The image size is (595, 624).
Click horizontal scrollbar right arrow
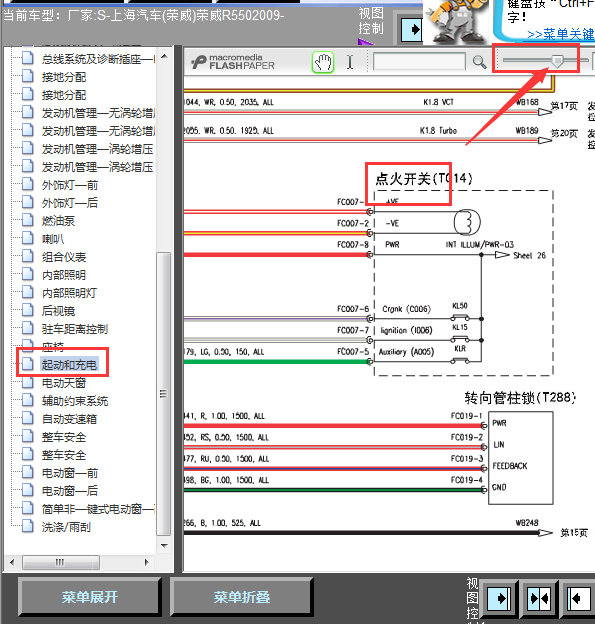[146, 562]
